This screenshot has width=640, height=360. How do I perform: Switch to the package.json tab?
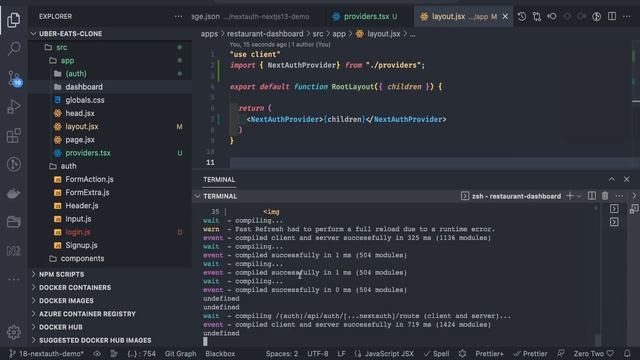tap(250, 17)
